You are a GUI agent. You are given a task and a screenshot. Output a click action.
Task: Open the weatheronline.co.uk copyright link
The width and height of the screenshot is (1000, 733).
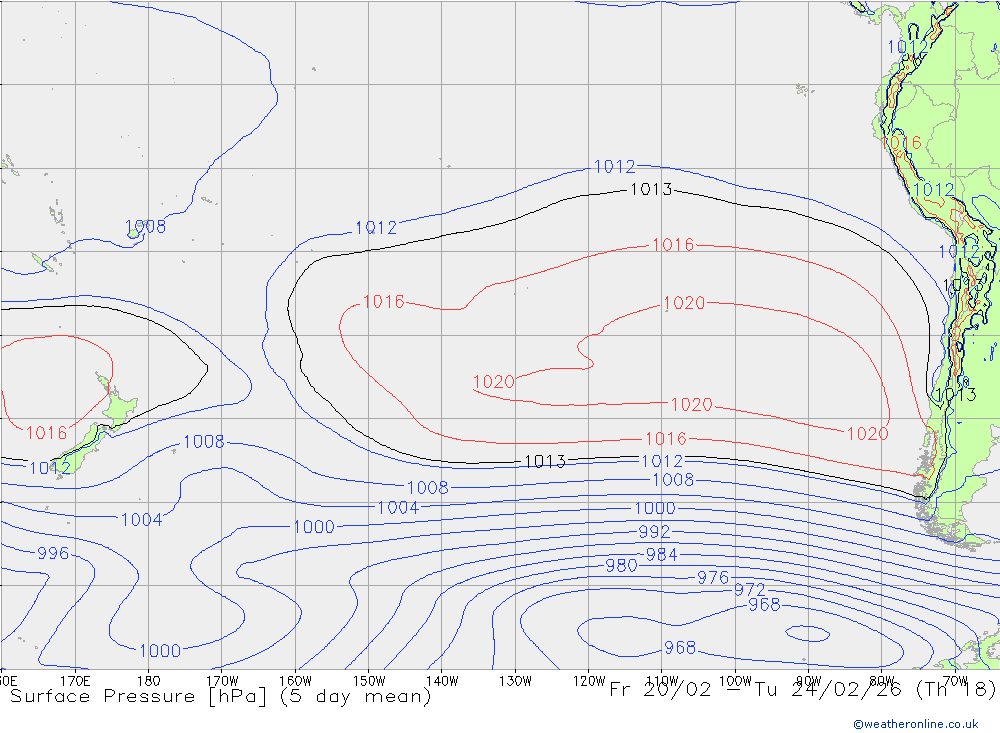(916, 724)
